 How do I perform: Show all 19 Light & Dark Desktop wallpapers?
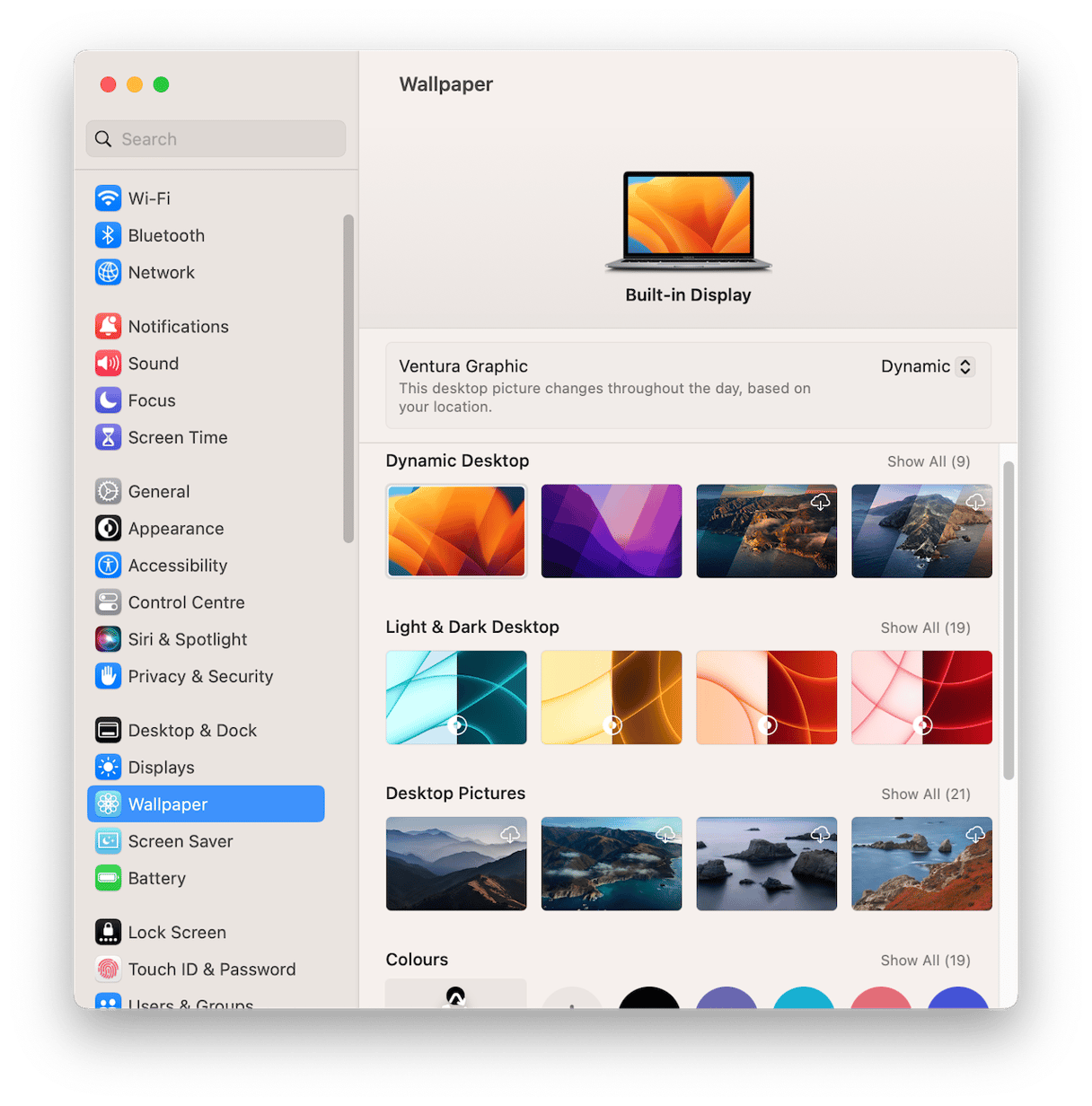tap(925, 628)
